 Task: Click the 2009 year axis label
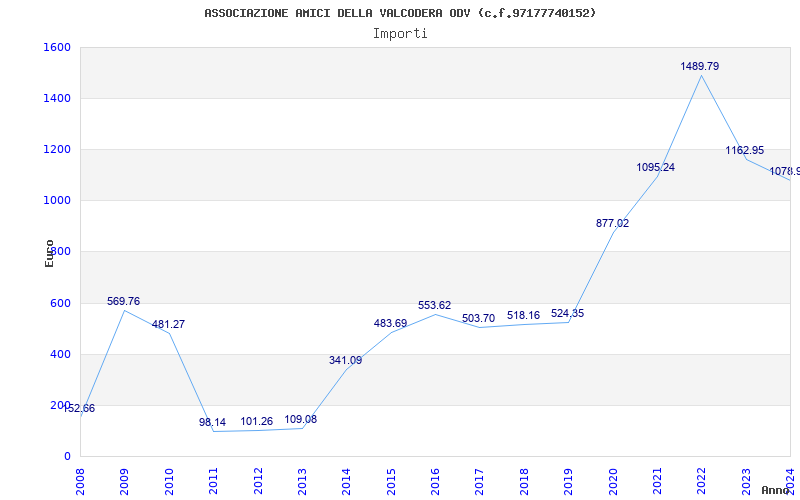(x=124, y=482)
